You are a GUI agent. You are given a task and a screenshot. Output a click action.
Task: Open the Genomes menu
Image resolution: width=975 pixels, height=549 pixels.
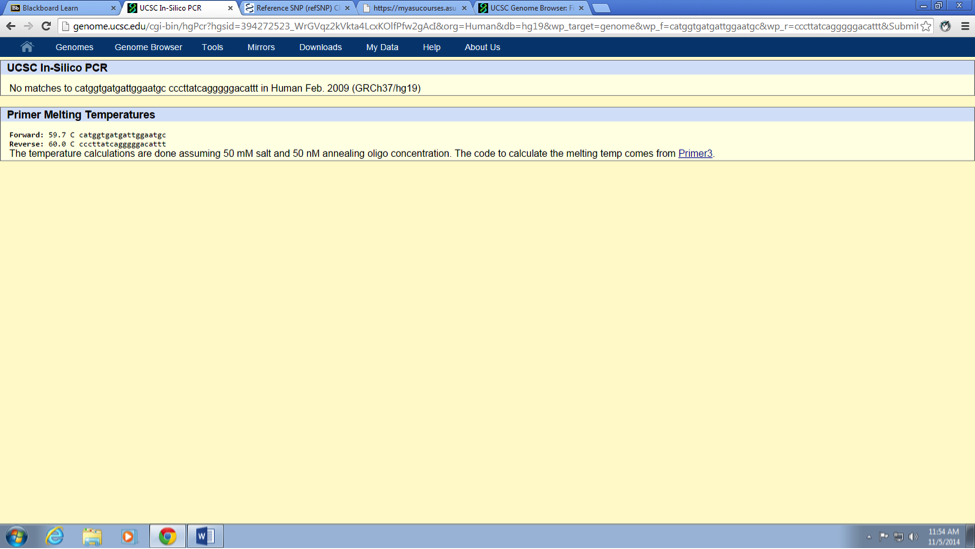click(x=74, y=47)
